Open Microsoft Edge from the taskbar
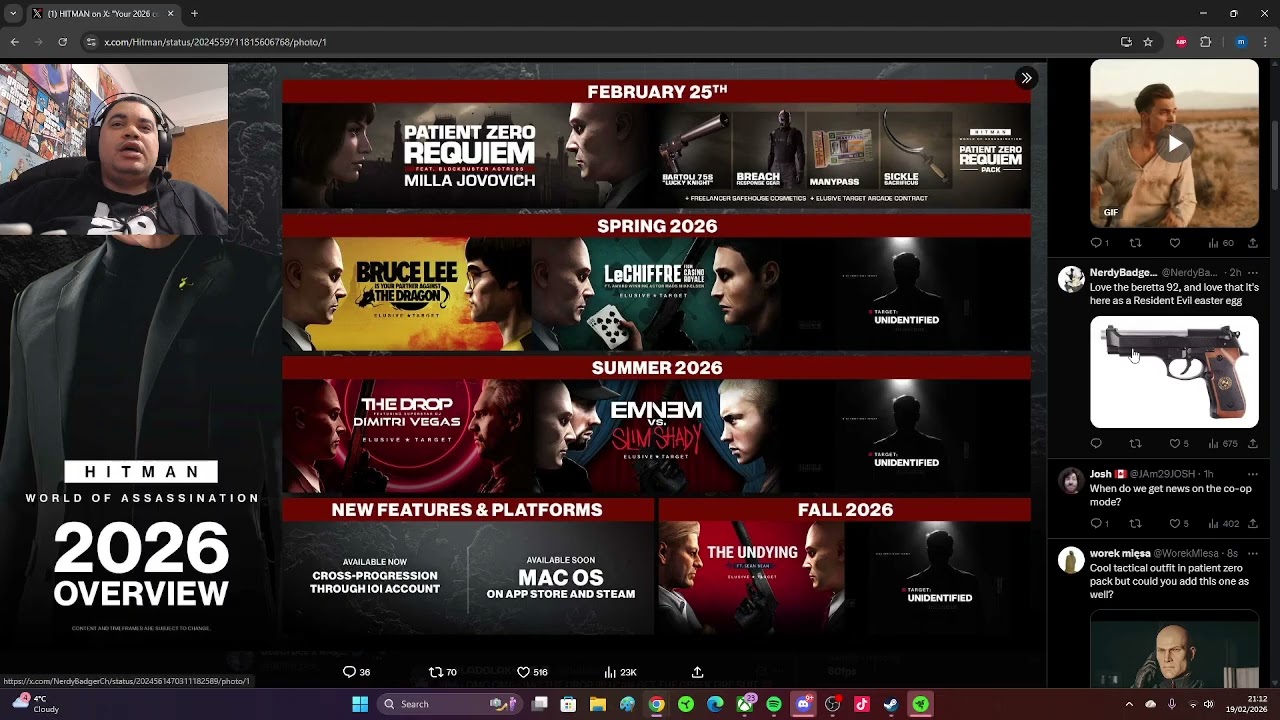The width and height of the screenshot is (1280, 720). 715,704
